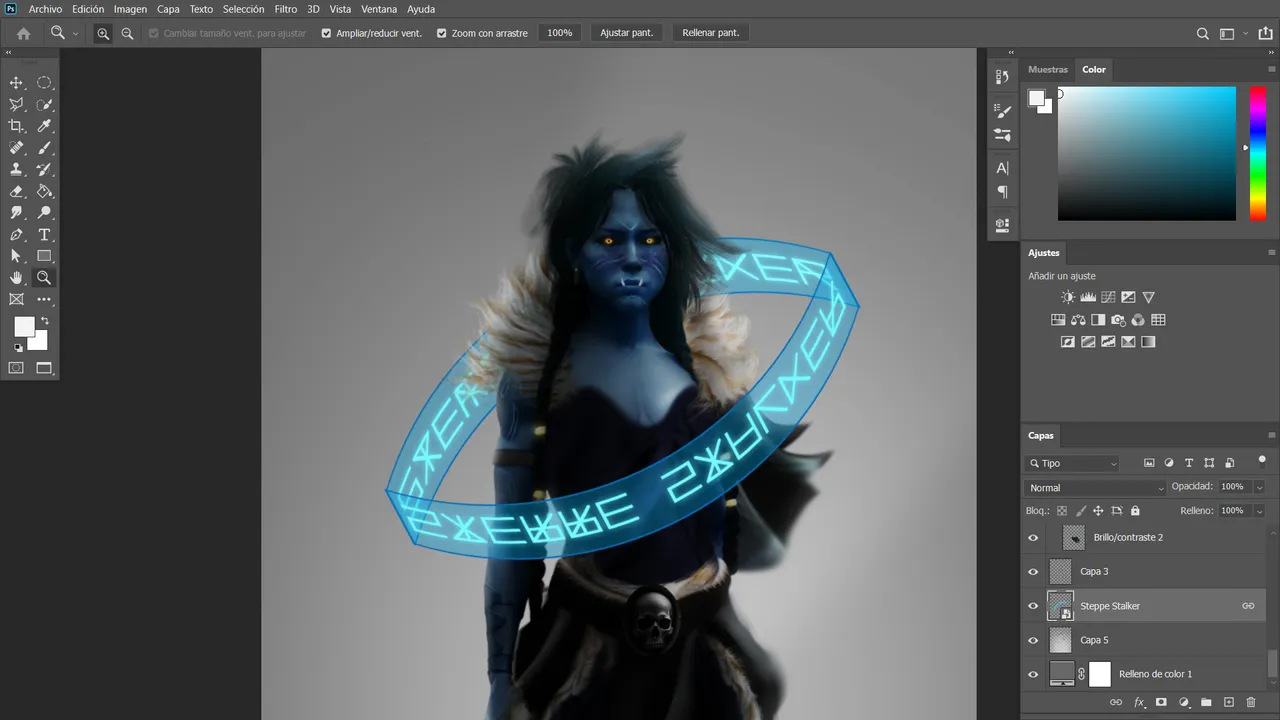Click the vertical hue spectrum slider
Image resolution: width=1280 pixels, height=720 pixels.
pyautogui.click(x=1257, y=153)
